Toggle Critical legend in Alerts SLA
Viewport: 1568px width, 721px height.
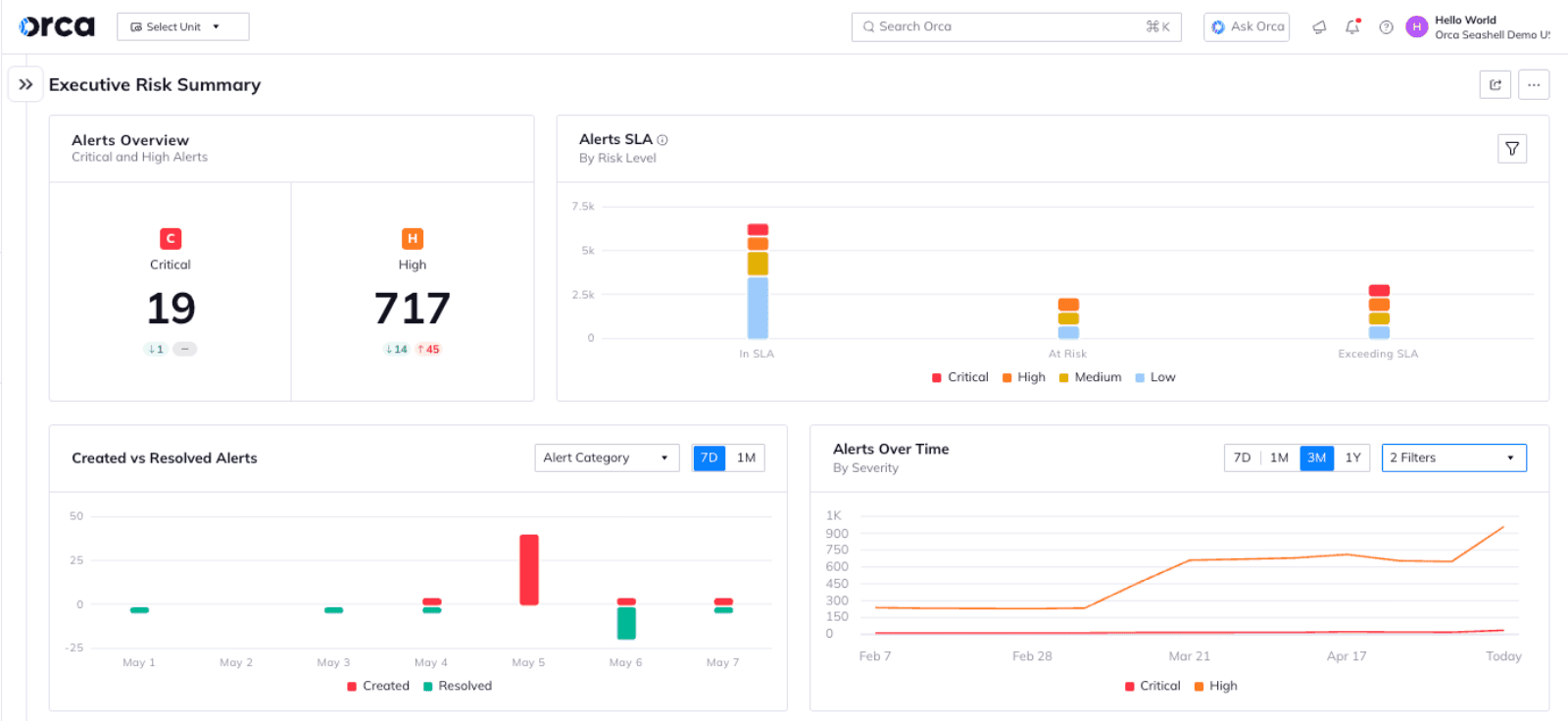[x=960, y=377]
